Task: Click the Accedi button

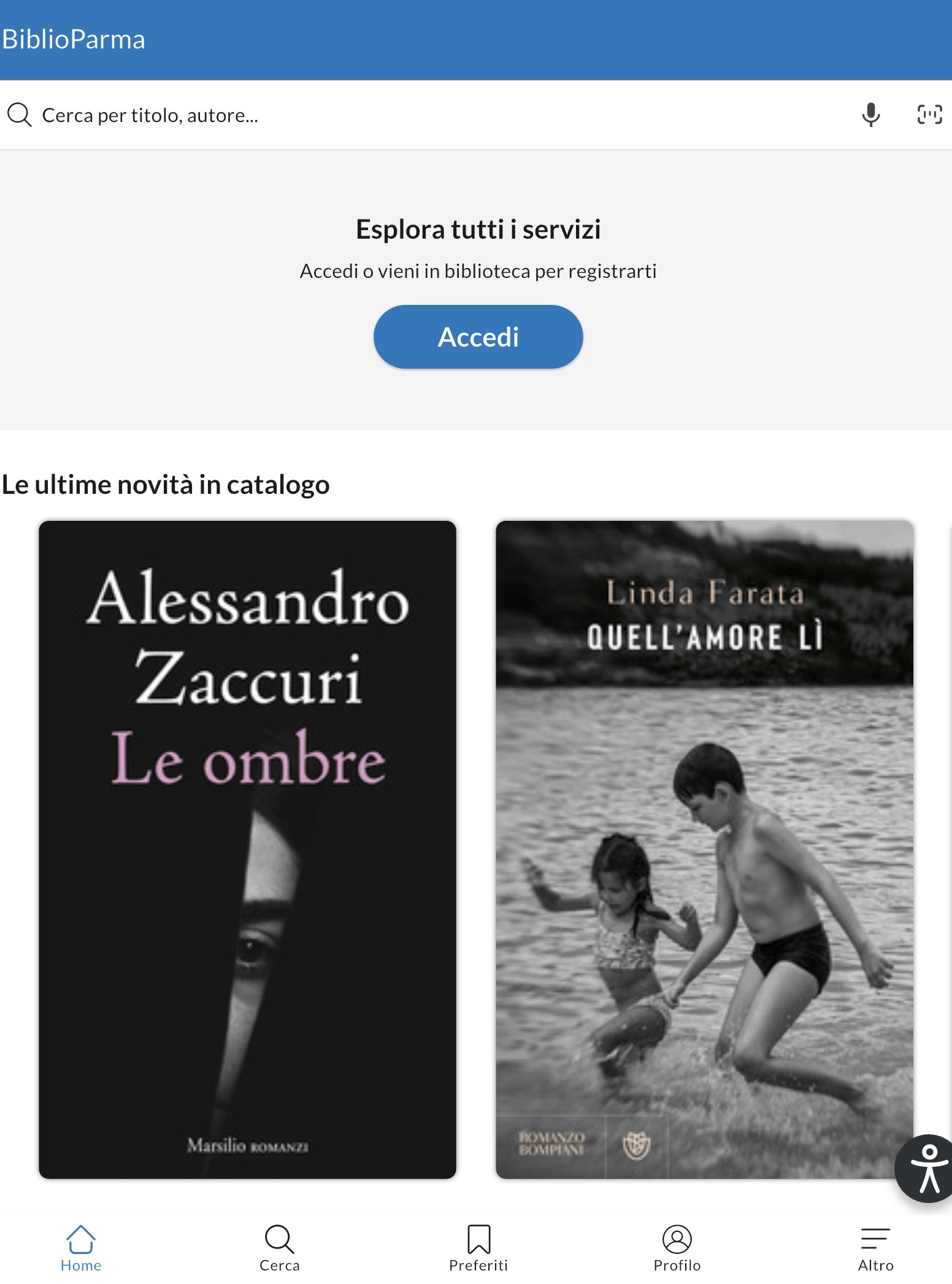Action: (478, 337)
